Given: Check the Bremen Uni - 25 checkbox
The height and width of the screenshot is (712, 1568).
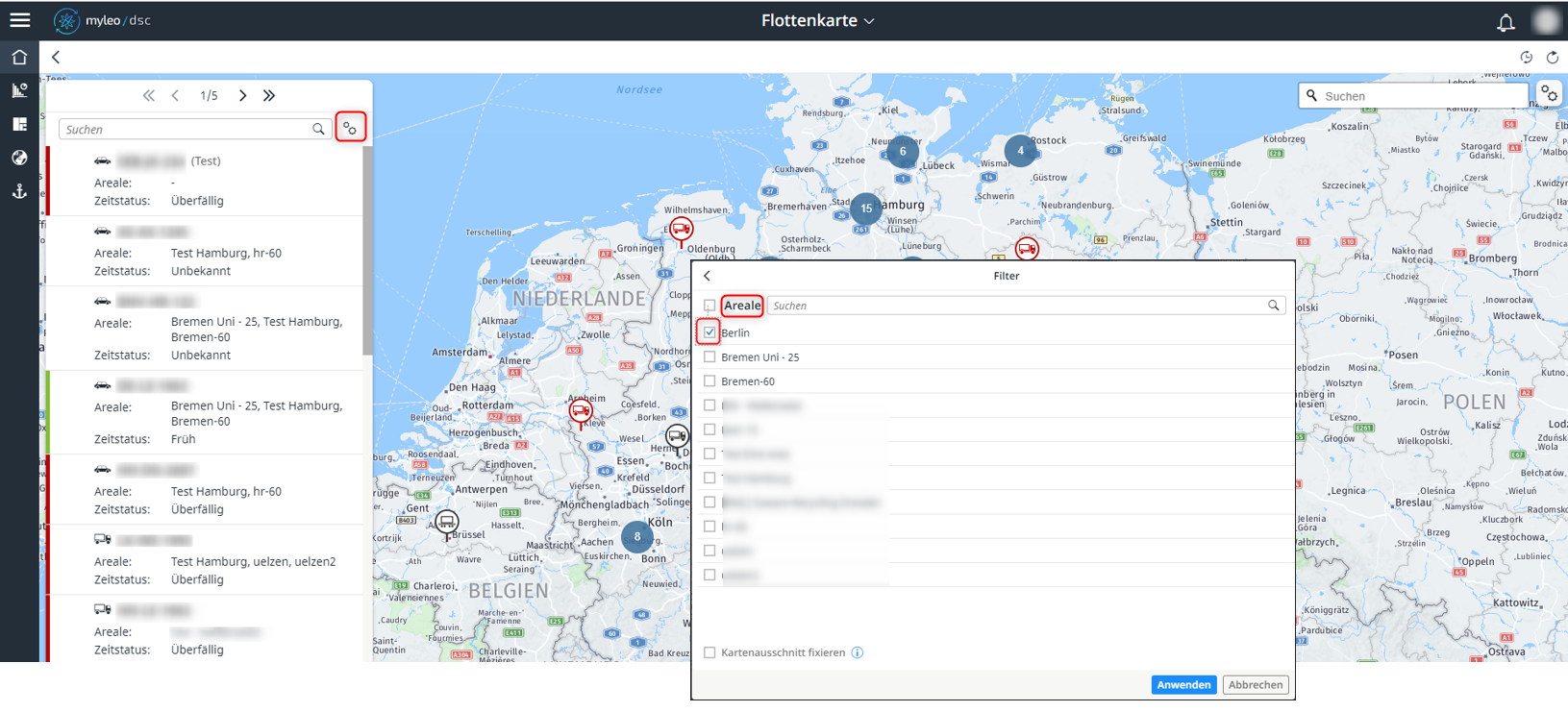Looking at the screenshot, I should point(709,356).
